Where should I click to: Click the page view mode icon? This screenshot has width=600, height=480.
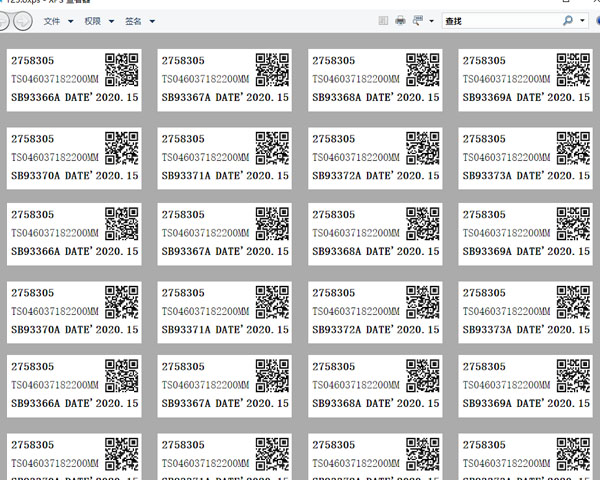point(417,20)
